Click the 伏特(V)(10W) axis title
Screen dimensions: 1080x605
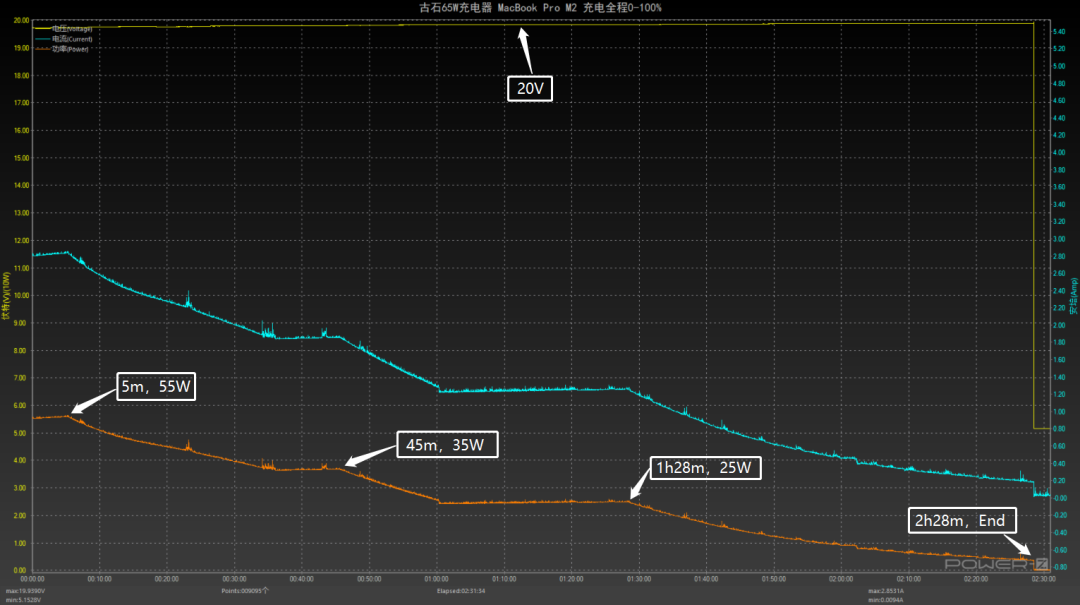pyautogui.click(x=6, y=296)
